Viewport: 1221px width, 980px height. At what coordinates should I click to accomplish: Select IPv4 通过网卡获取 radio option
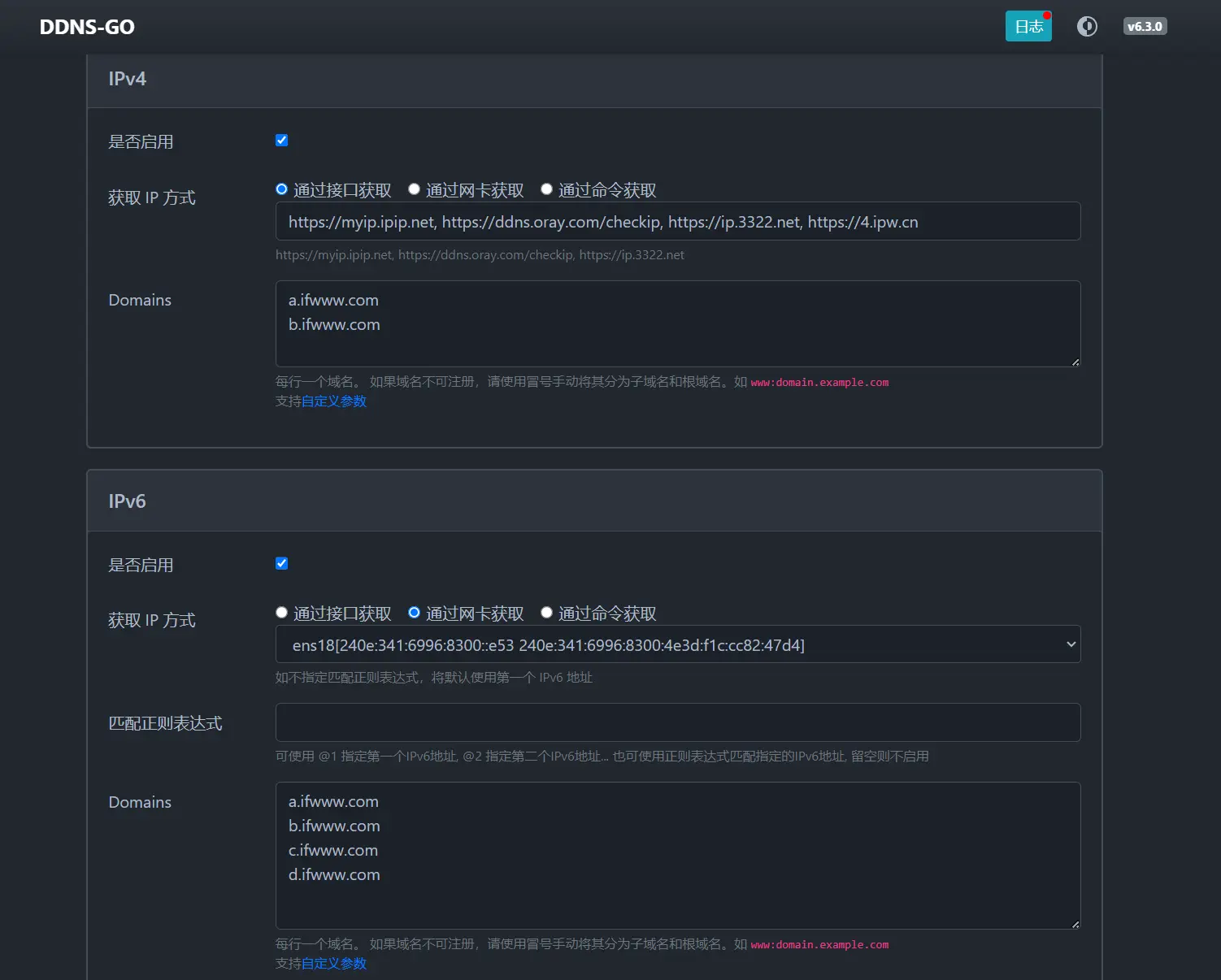coord(414,189)
